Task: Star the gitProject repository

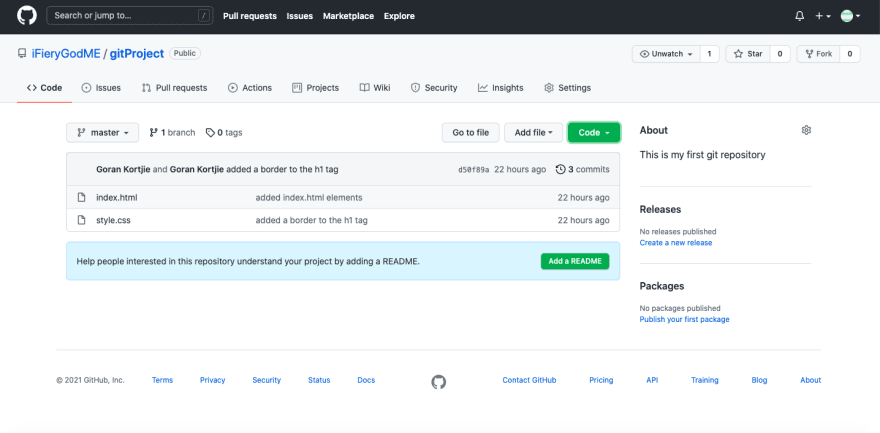Action: tap(748, 54)
